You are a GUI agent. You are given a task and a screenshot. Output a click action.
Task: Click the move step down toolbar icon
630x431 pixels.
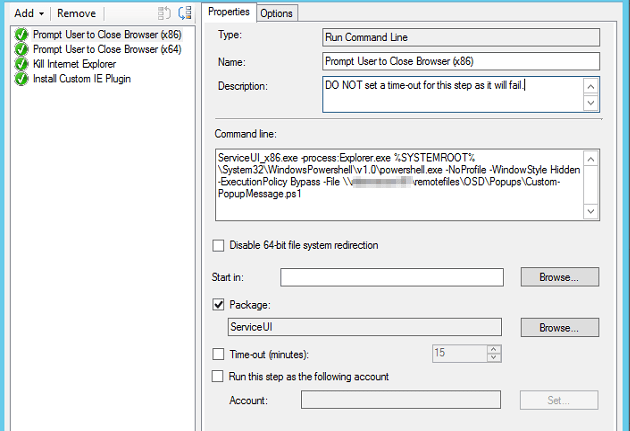(184, 13)
